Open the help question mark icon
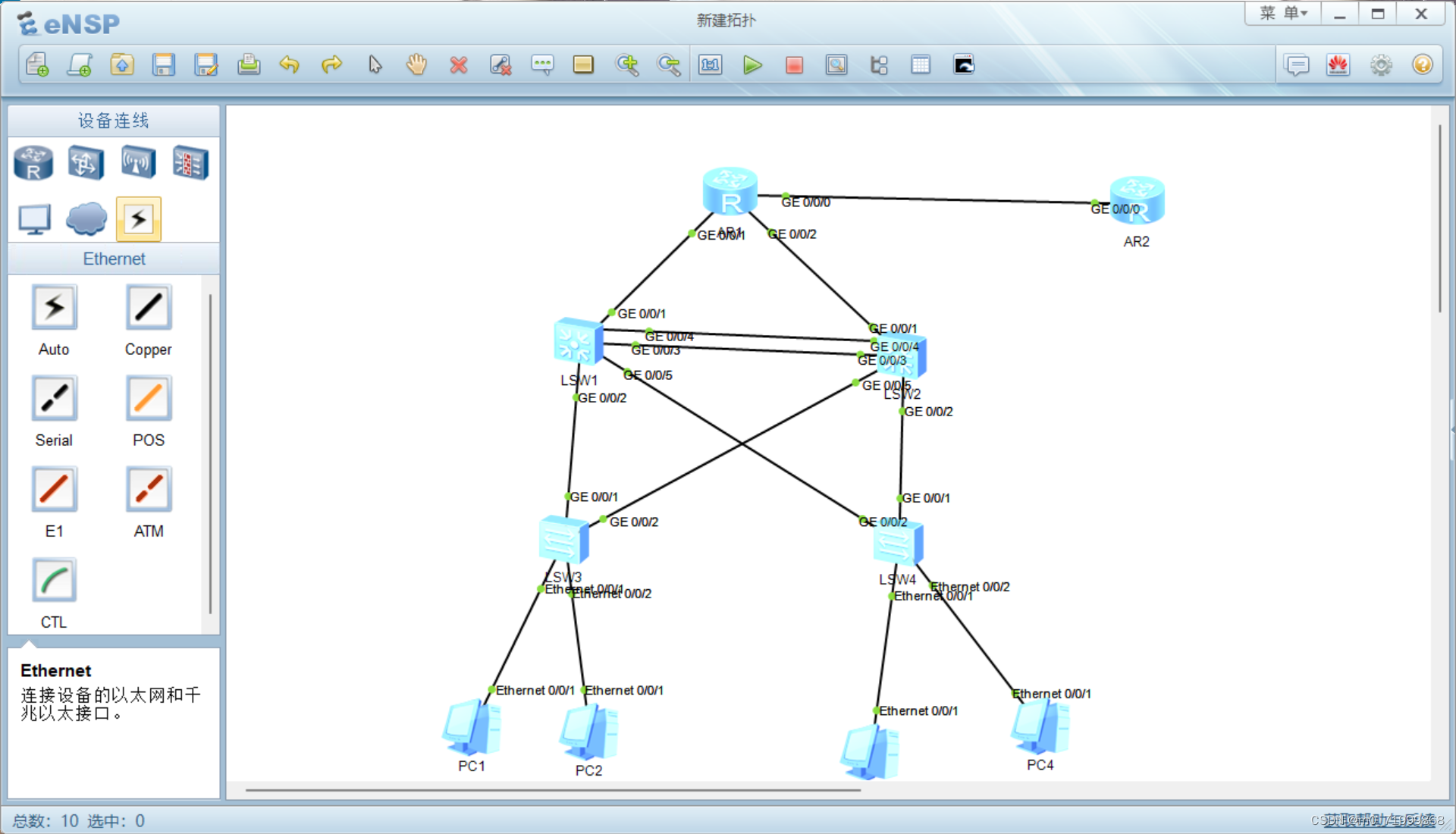The height and width of the screenshot is (834, 1456). pos(1422,65)
